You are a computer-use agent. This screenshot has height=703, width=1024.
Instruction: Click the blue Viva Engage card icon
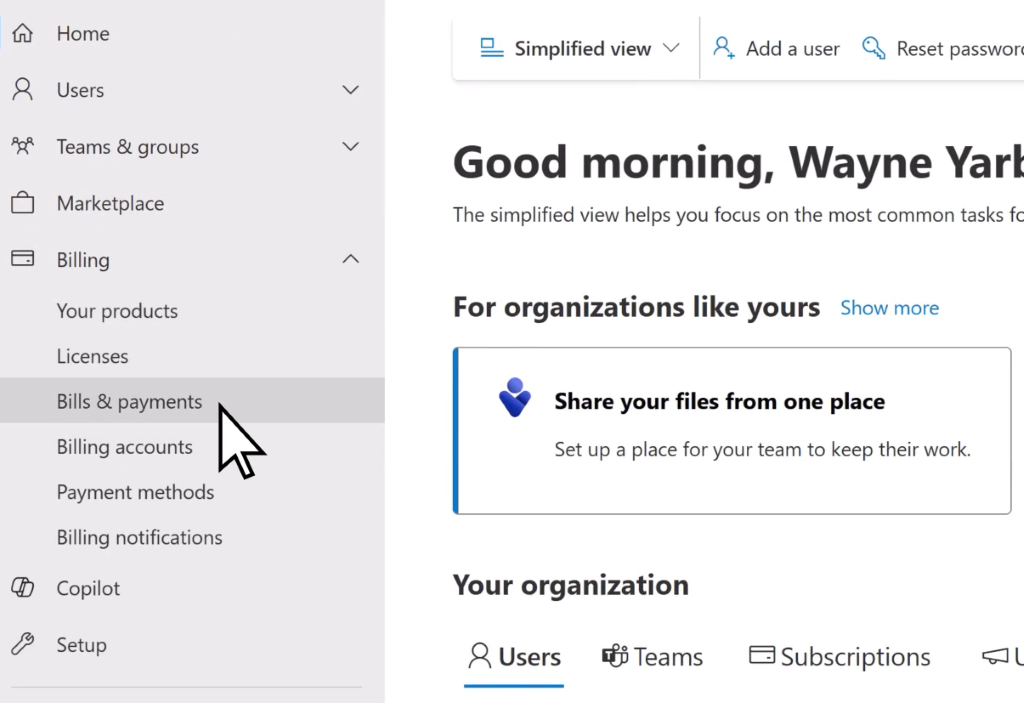tap(515, 397)
